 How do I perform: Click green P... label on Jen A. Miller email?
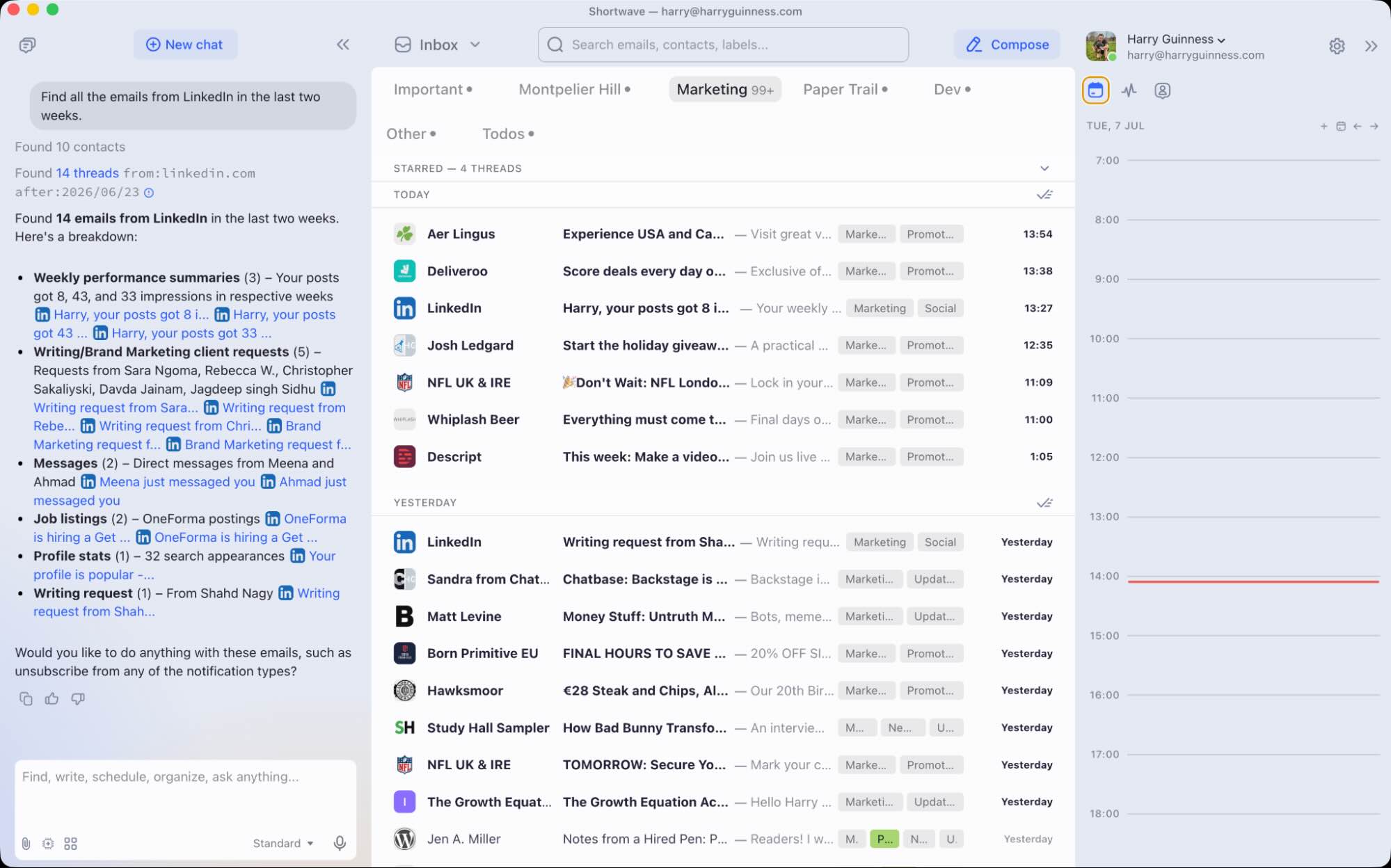tap(884, 839)
